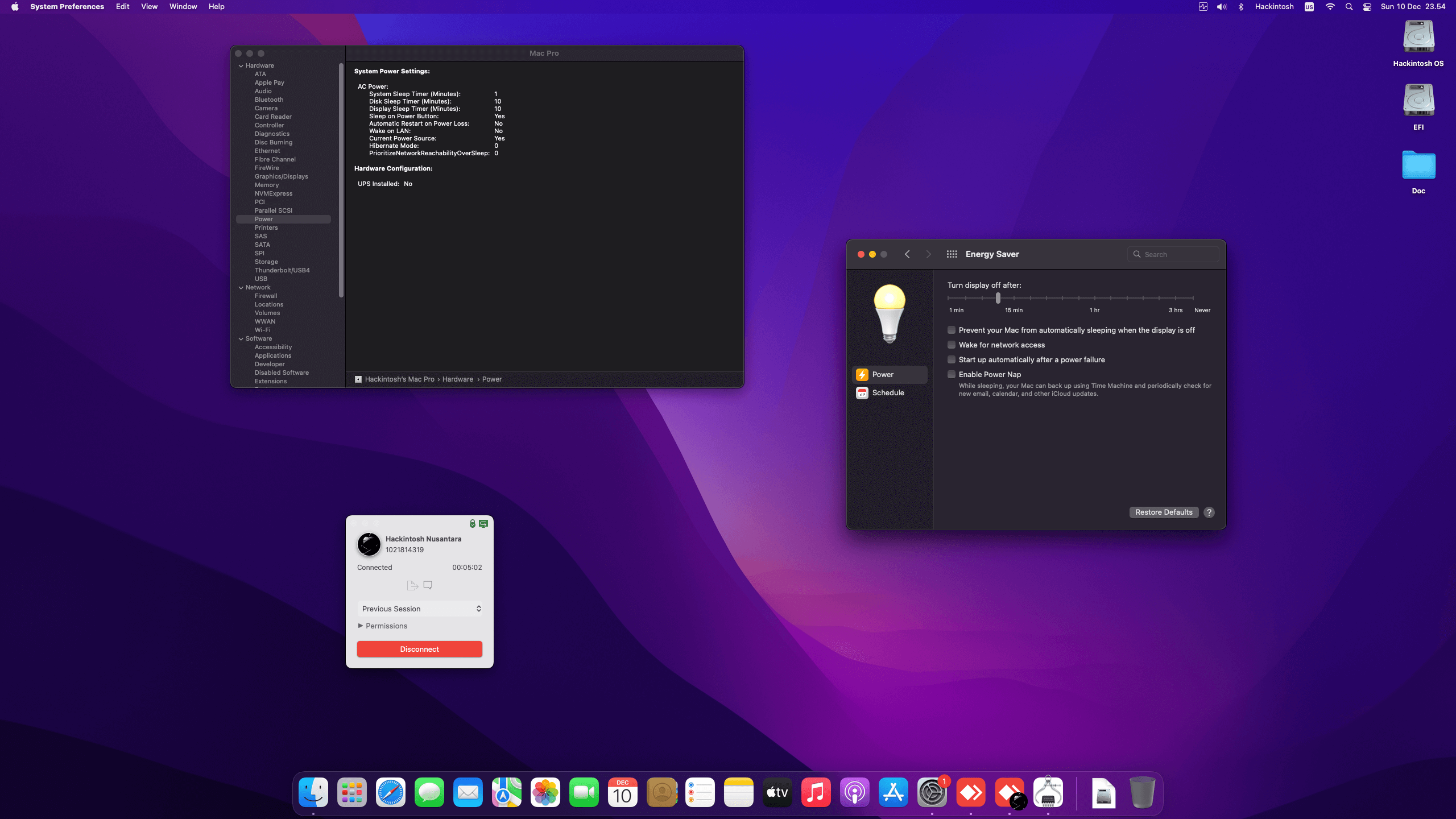Enable Wake for network access
The width and height of the screenshot is (1456, 819).
[x=952, y=345]
